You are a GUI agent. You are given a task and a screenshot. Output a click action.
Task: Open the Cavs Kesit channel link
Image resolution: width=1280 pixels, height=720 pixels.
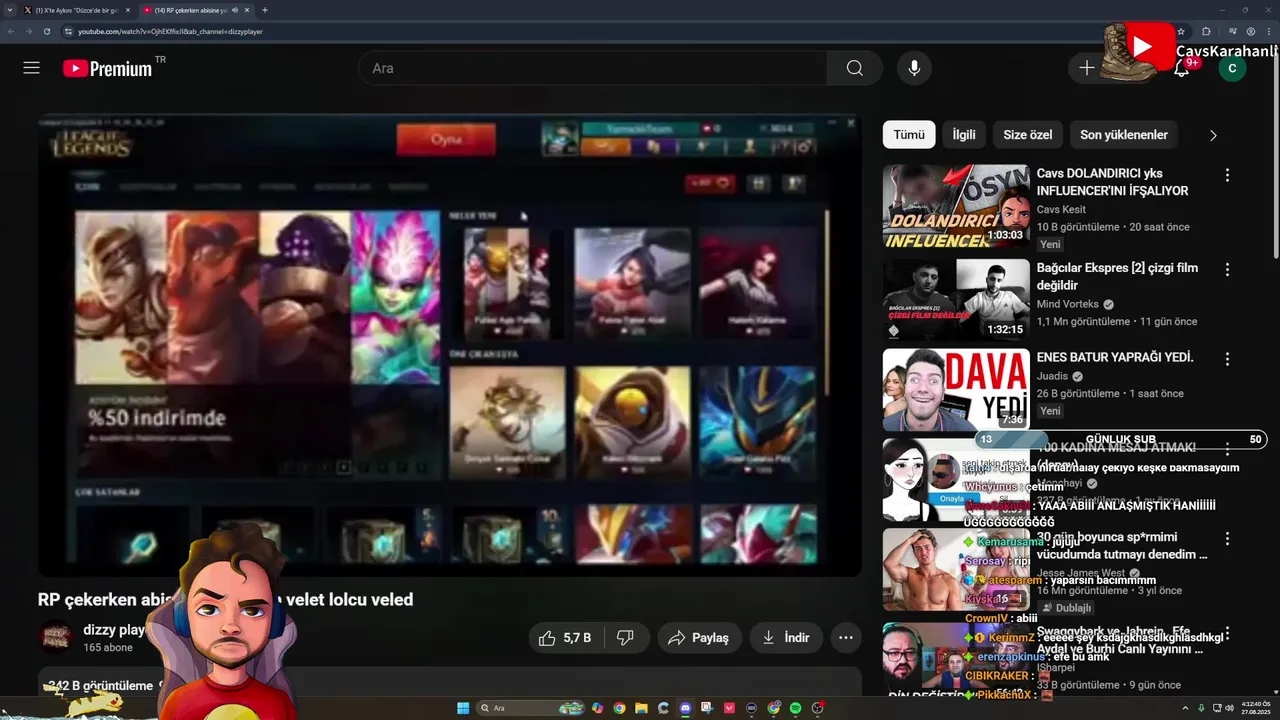tap(1061, 209)
